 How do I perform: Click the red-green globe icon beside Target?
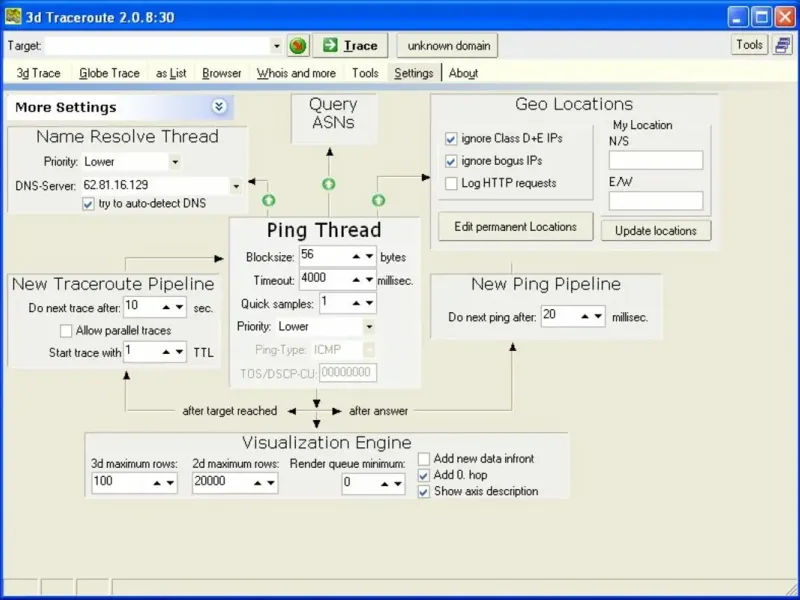[298, 46]
